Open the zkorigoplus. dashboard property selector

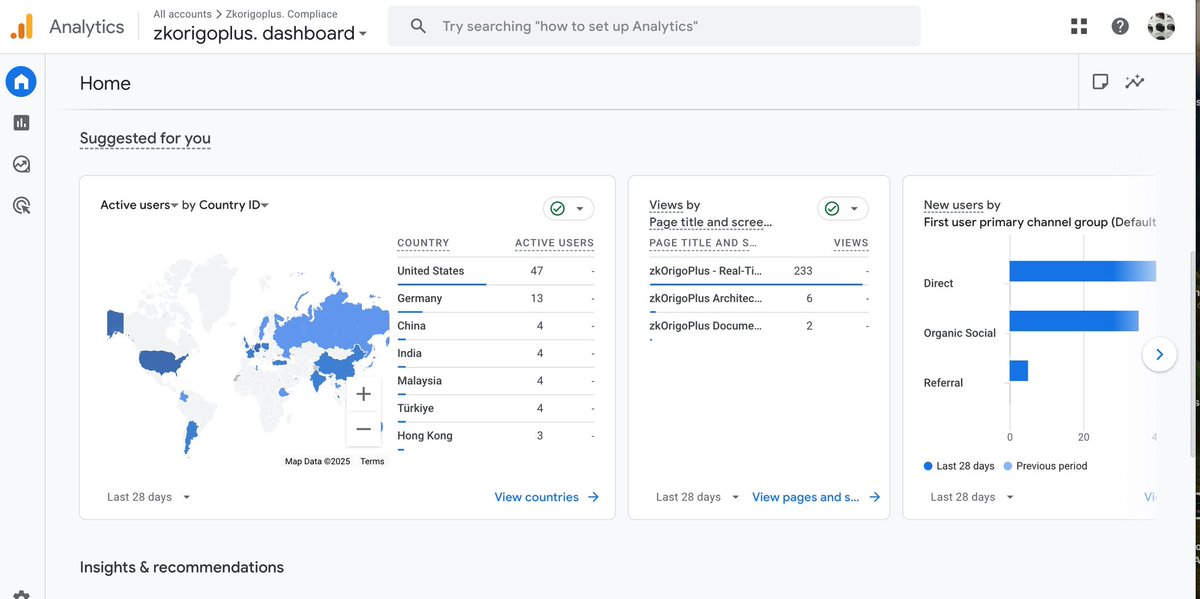tap(260, 33)
